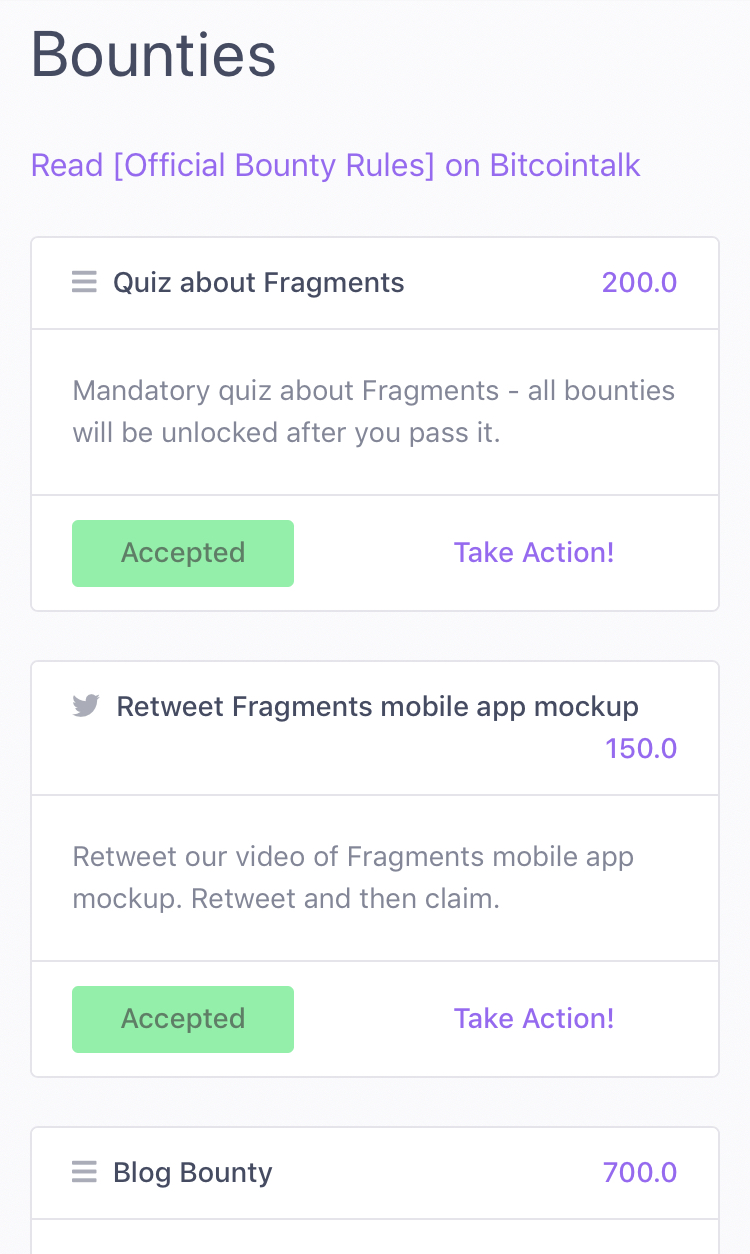Screen dimensions: 750x1254
Task: Click list icon beside Quiz about Fragments
Action: tap(85, 283)
